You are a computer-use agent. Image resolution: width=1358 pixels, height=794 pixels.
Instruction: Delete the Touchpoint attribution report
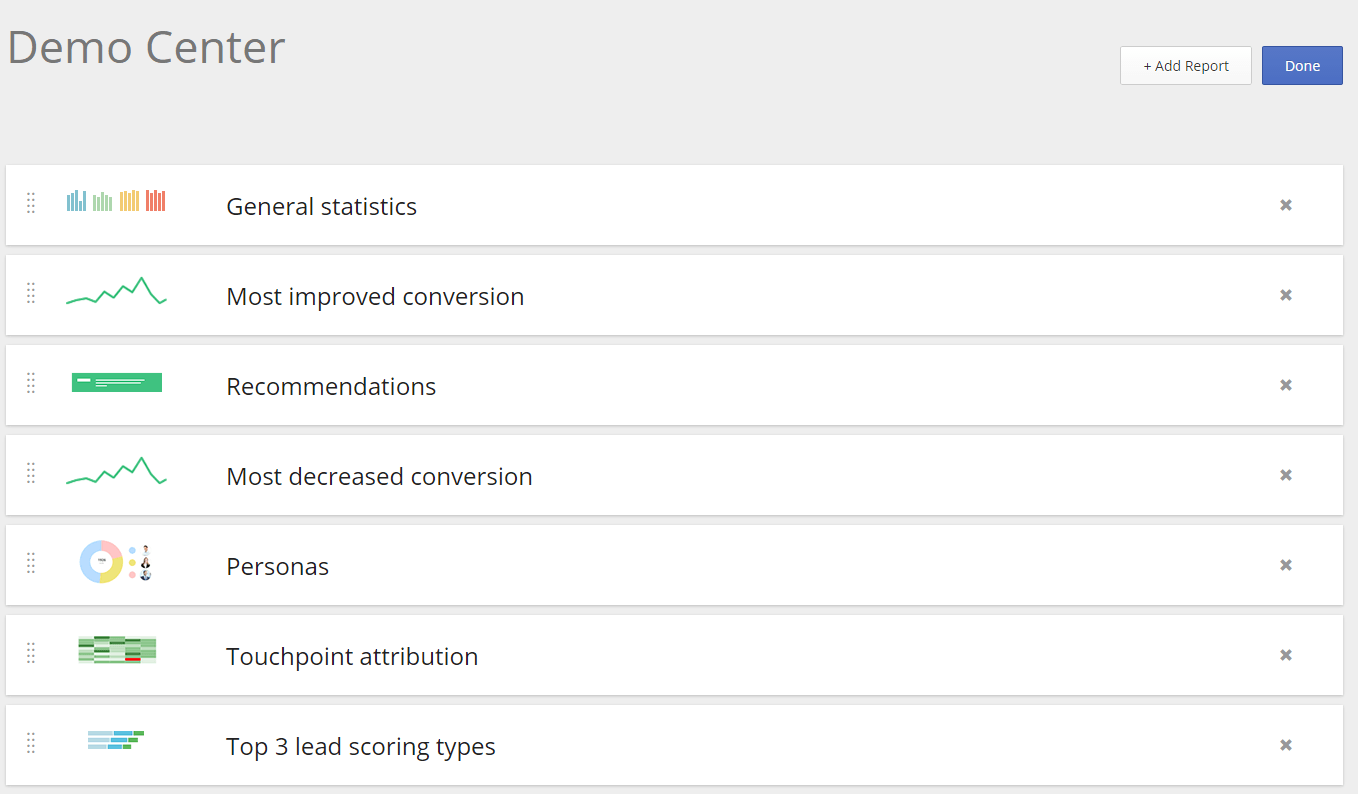click(1286, 655)
